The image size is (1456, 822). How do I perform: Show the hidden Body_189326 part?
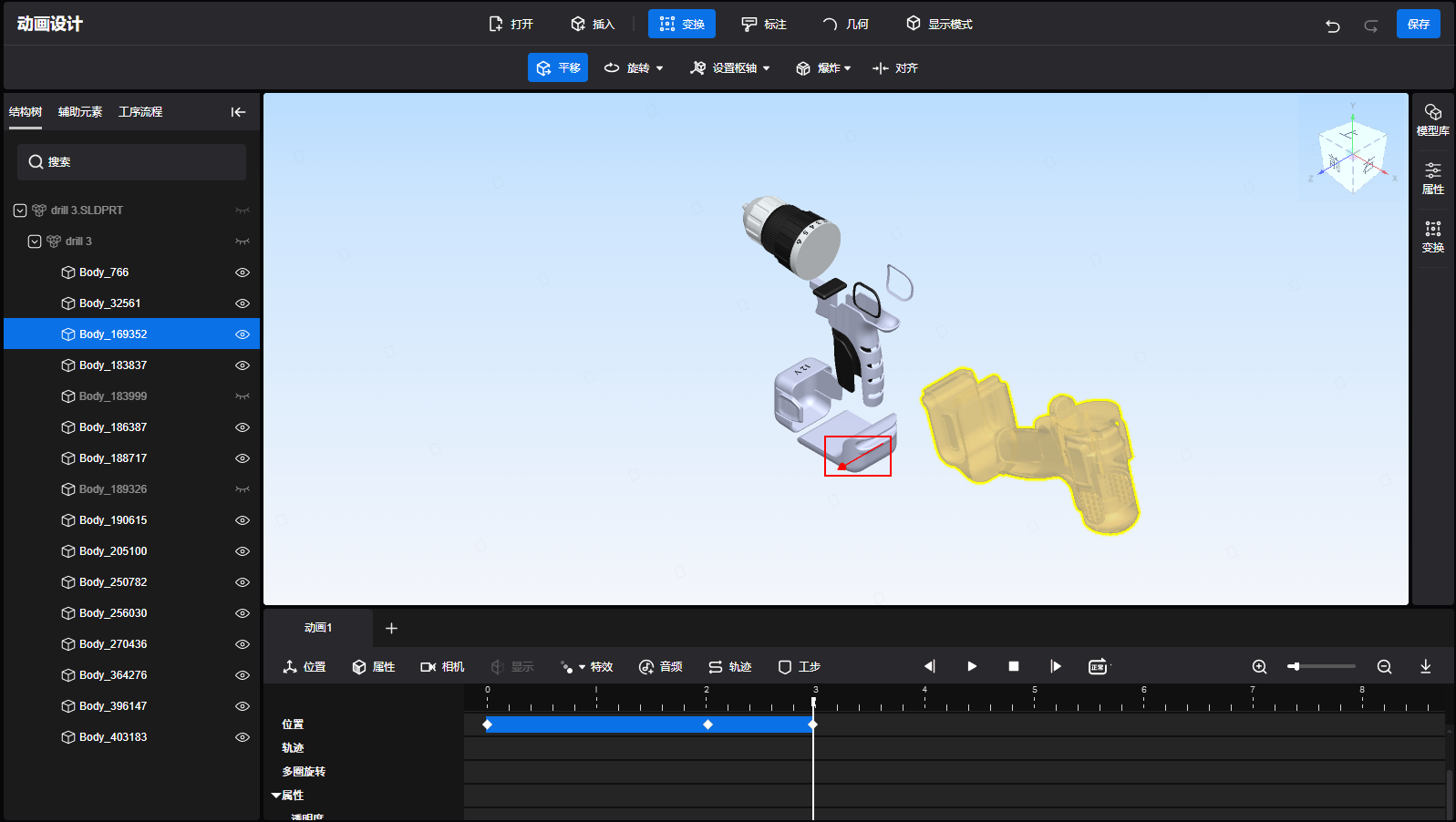pyautogui.click(x=243, y=489)
